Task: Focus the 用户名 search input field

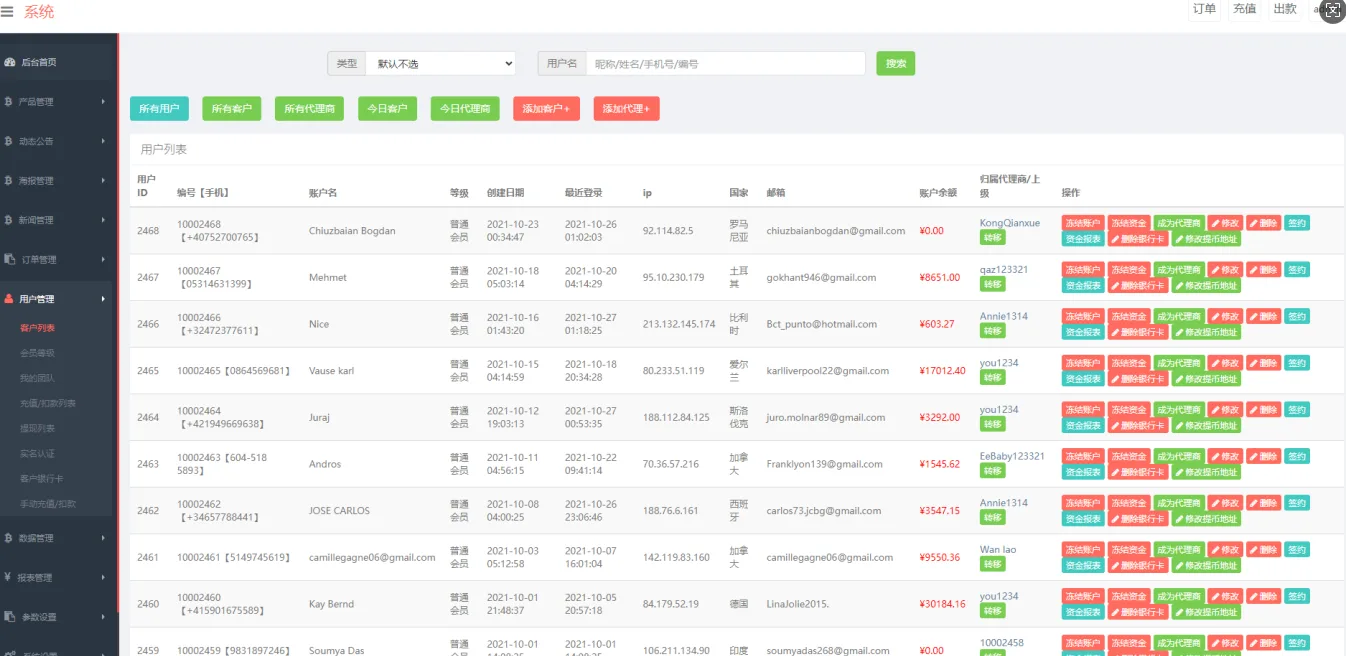Action: tap(725, 64)
